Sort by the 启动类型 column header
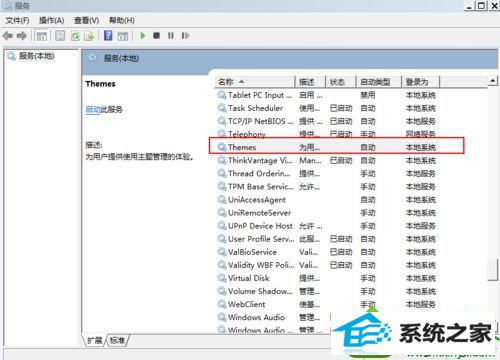The image size is (500, 360). click(x=379, y=82)
